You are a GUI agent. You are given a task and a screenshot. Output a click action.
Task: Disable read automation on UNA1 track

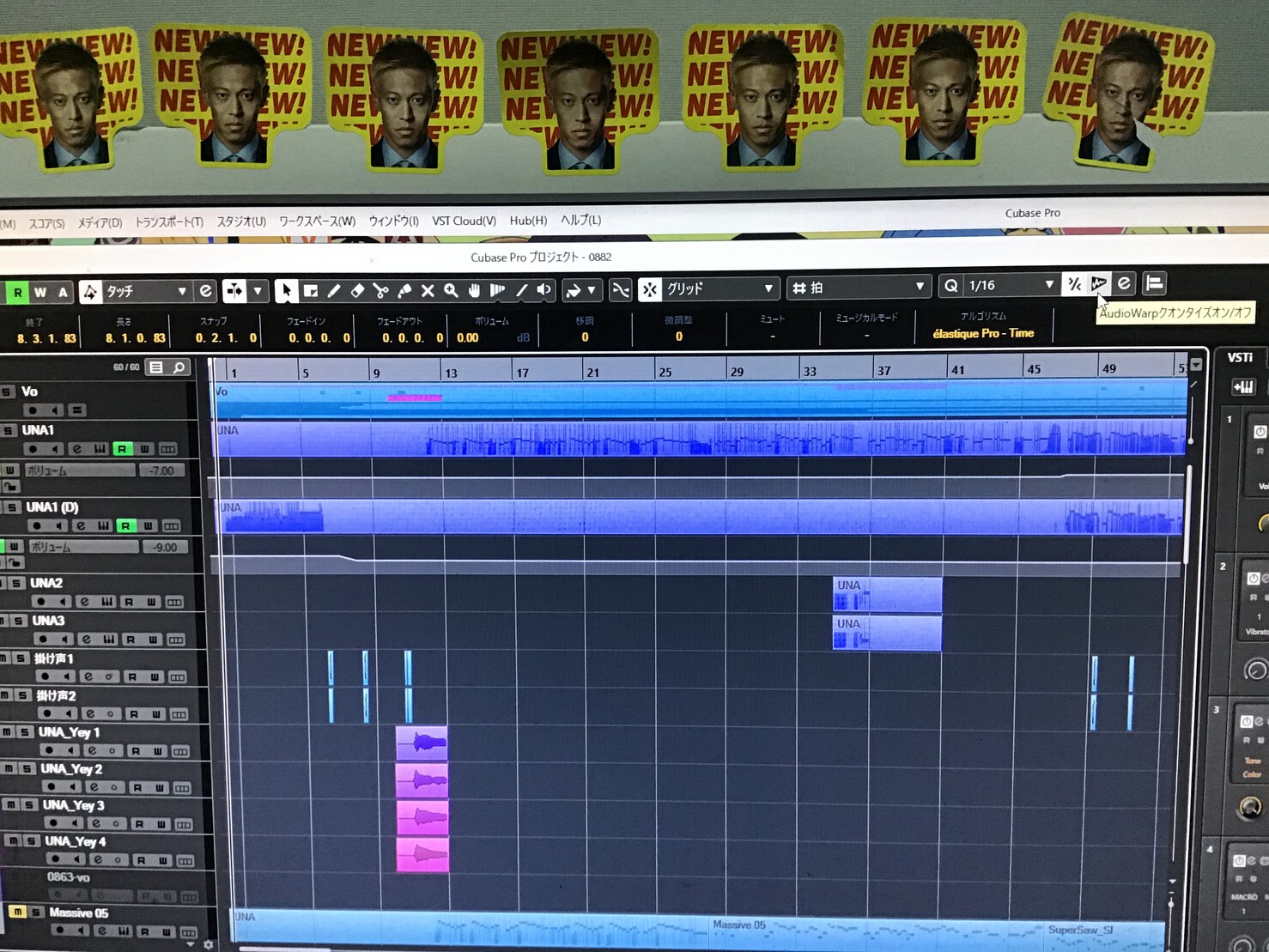click(123, 449)
